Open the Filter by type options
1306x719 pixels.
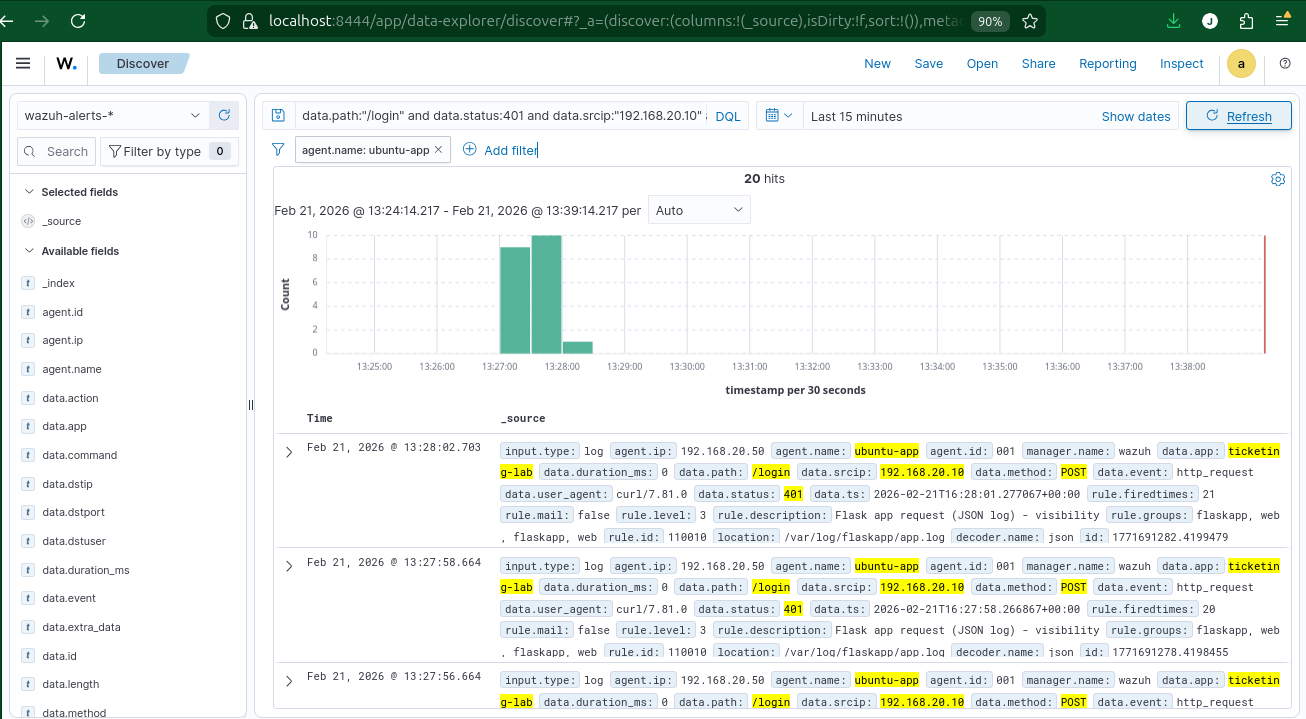(x=169, y=152)
